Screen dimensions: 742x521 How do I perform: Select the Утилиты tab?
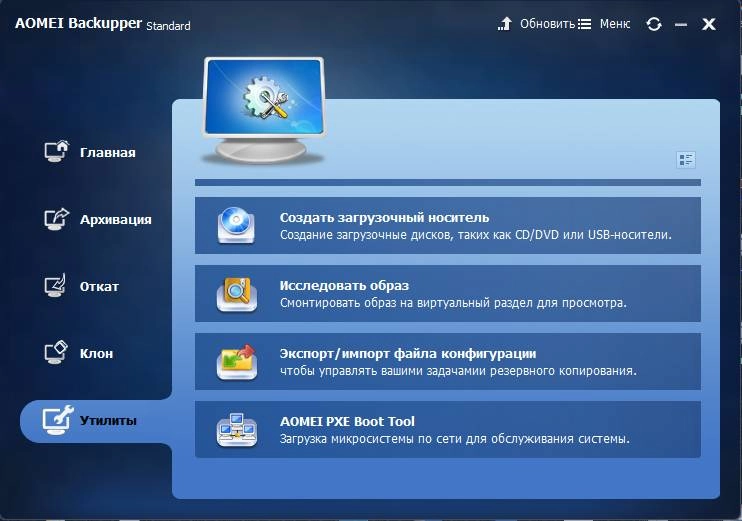click(x=96, y=421)
